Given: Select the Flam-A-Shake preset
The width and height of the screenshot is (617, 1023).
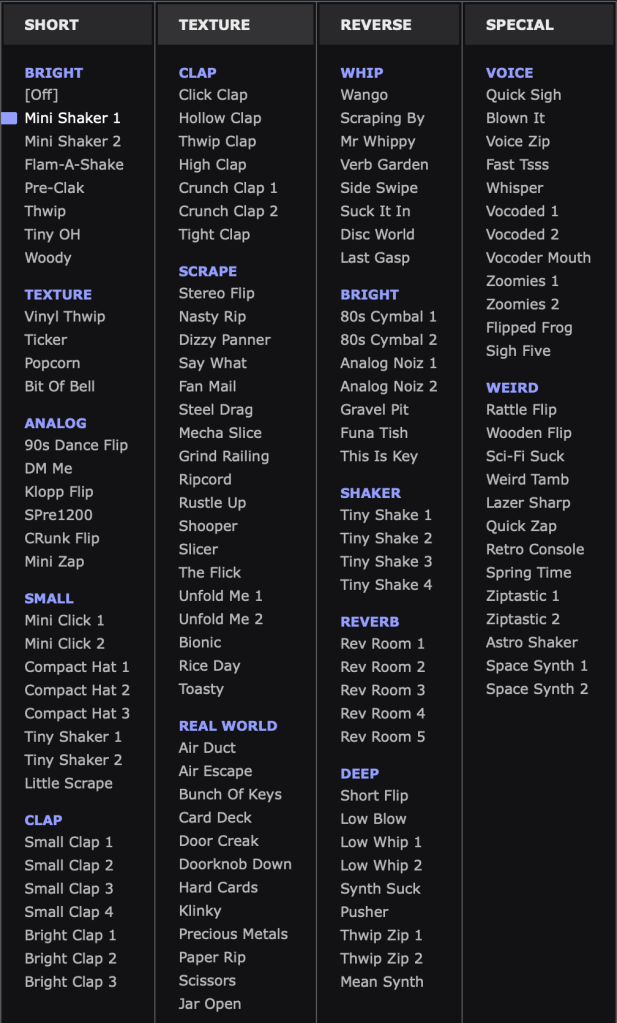Looking at the screenshot, I should coord(74,165).
